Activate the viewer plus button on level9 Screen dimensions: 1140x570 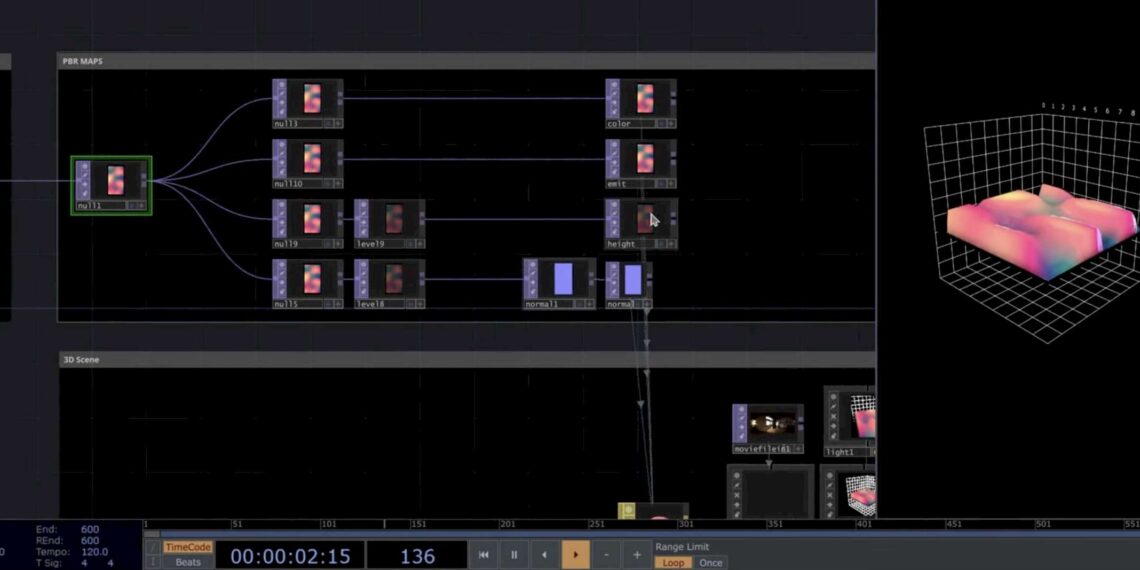tap(420, 244)
